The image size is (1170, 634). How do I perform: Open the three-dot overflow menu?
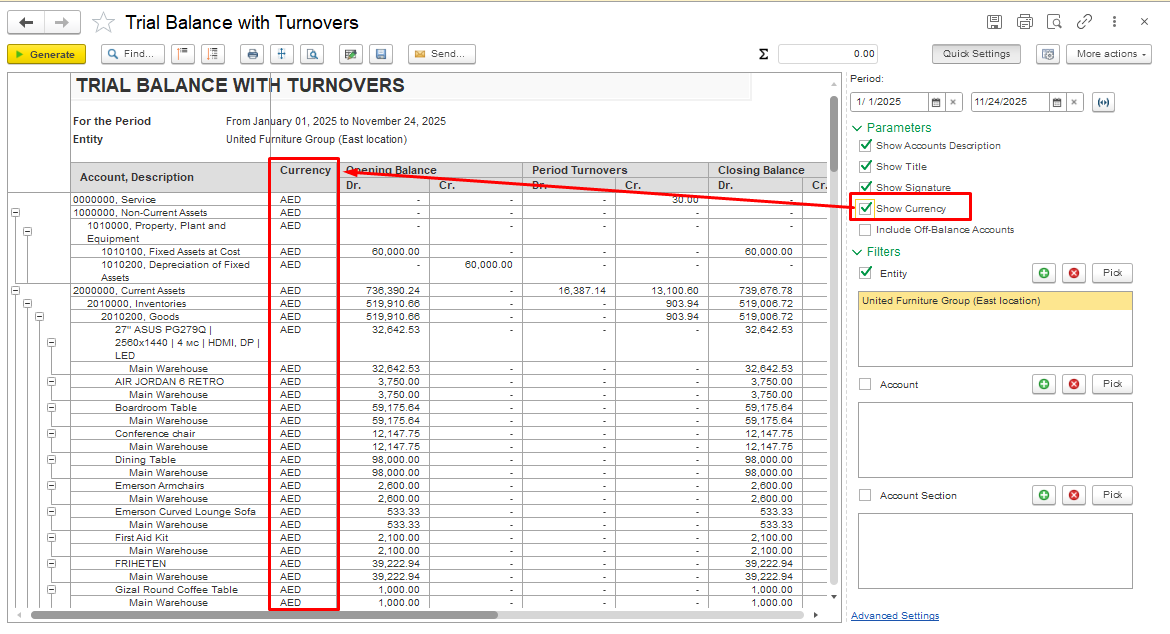click(x=1114, y=22)
